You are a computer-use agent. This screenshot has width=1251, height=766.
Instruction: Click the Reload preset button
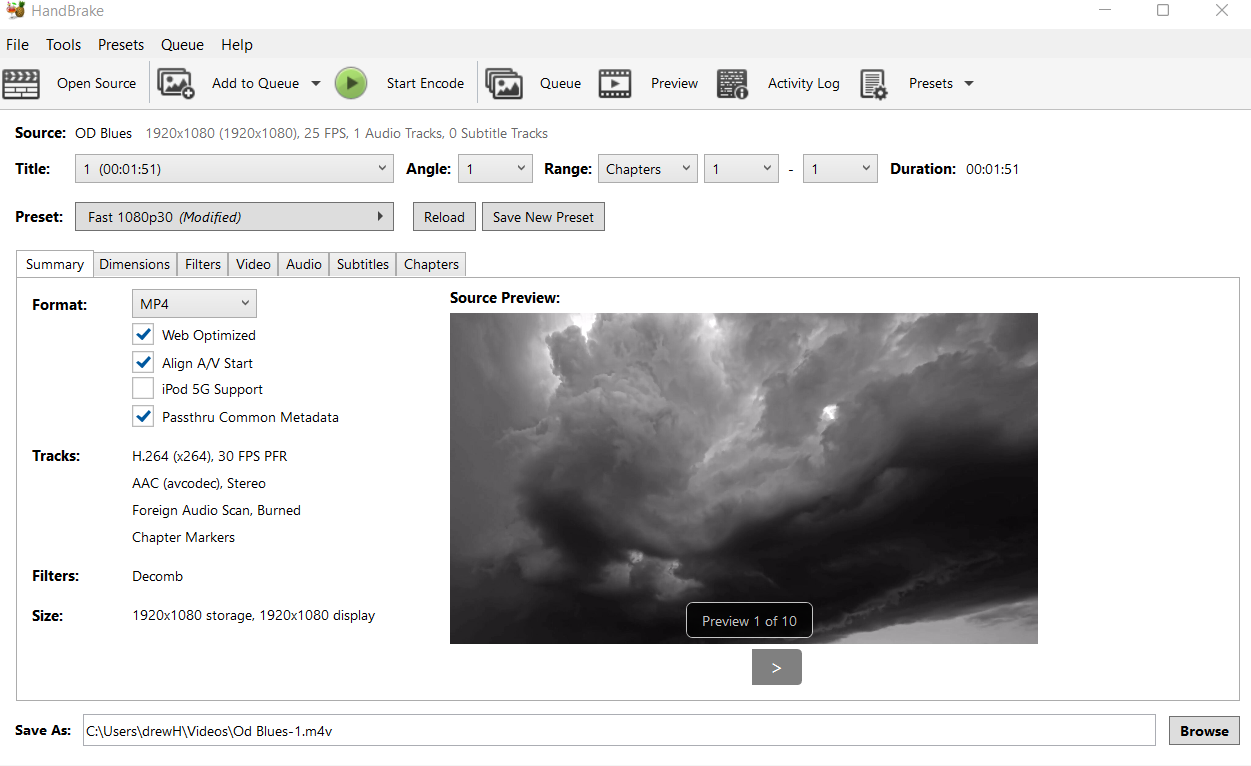(444, 217)
